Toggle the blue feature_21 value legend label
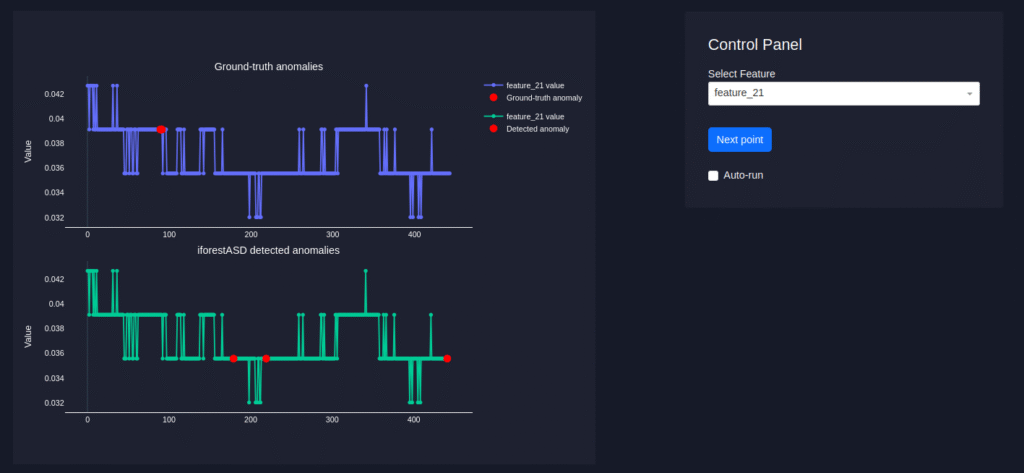 coord(535,86)
